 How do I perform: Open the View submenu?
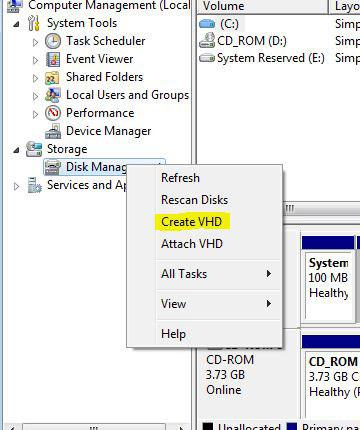tap(204, 304)
